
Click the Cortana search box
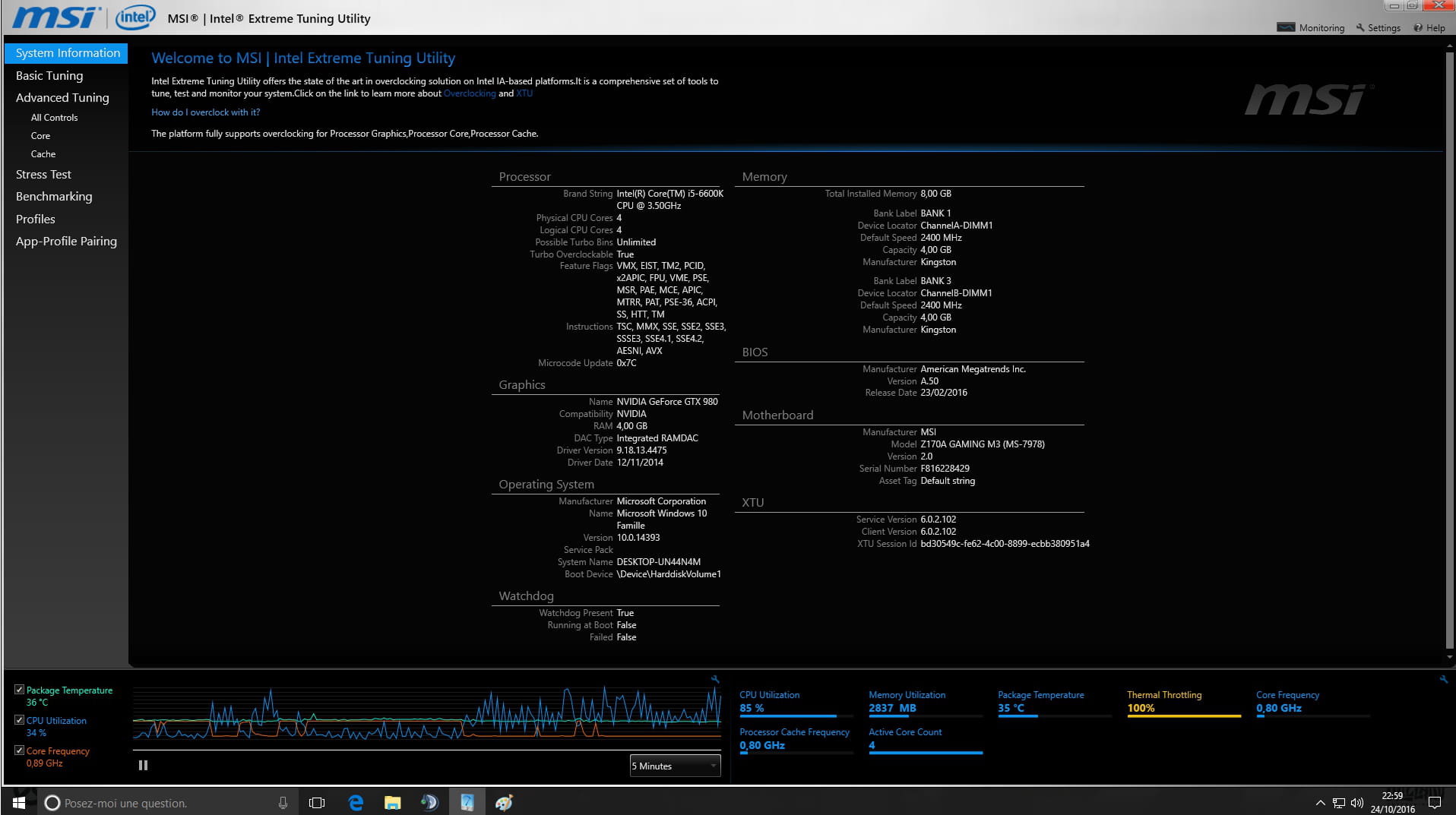(x=167, y=803)
